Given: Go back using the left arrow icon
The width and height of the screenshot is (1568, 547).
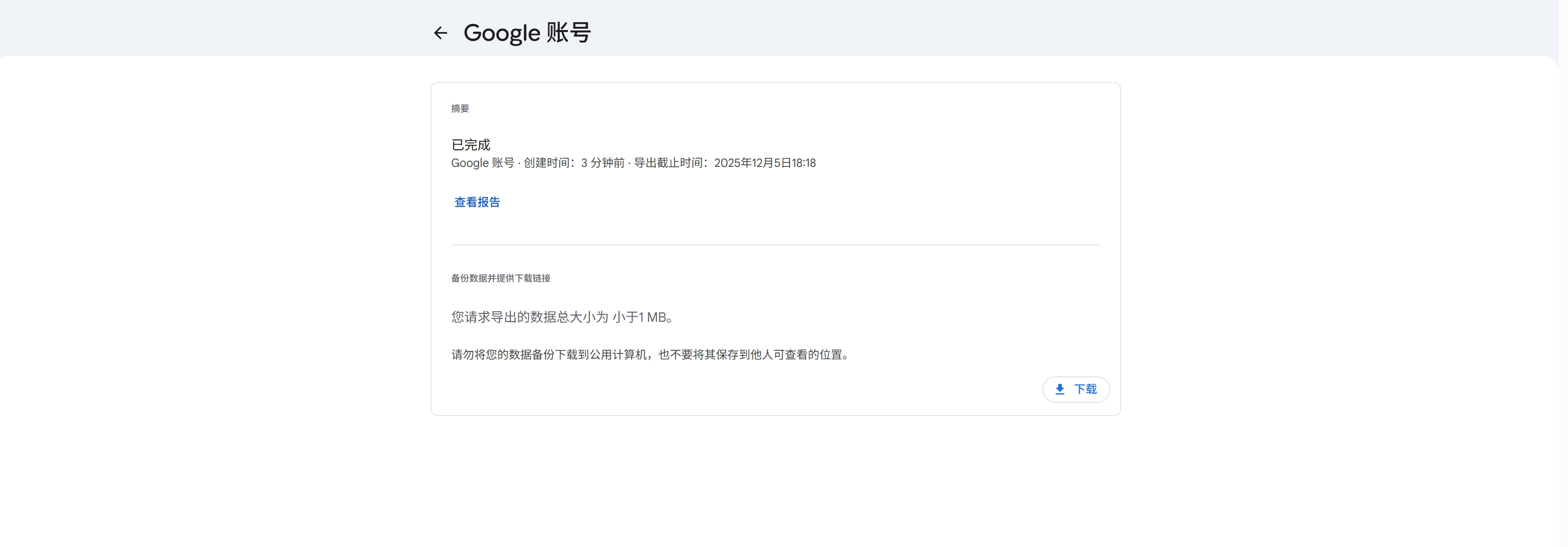Looking at the screenshot, I should click(x=440, y=33).
